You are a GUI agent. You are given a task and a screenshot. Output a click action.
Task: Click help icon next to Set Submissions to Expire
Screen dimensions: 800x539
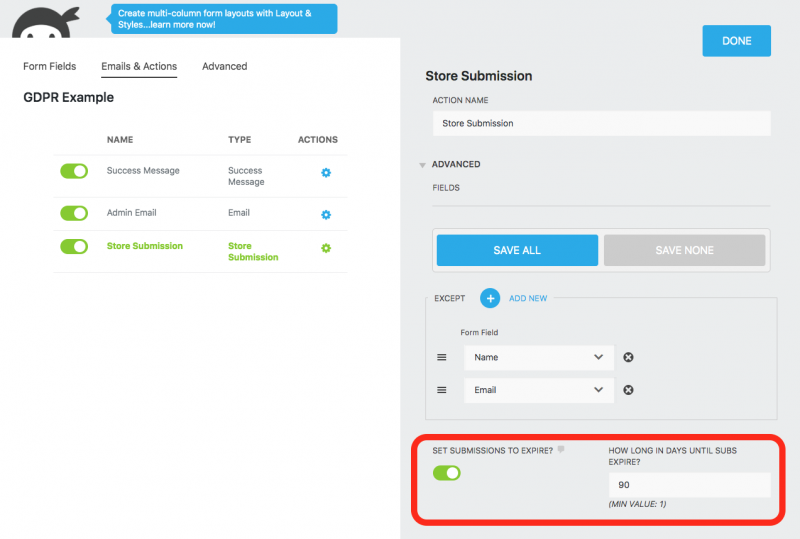(561, 450)
